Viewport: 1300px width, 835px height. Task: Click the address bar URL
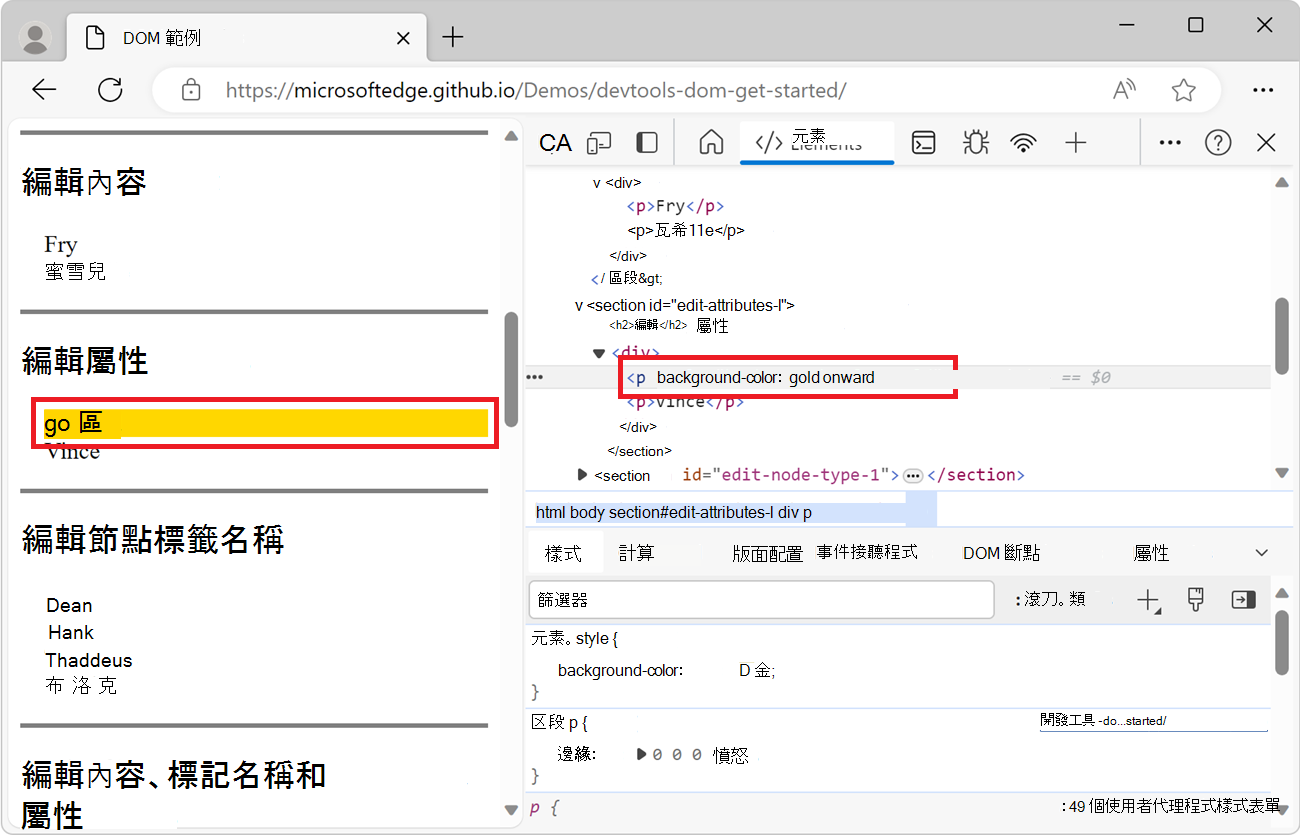click(x=536, y=90)
